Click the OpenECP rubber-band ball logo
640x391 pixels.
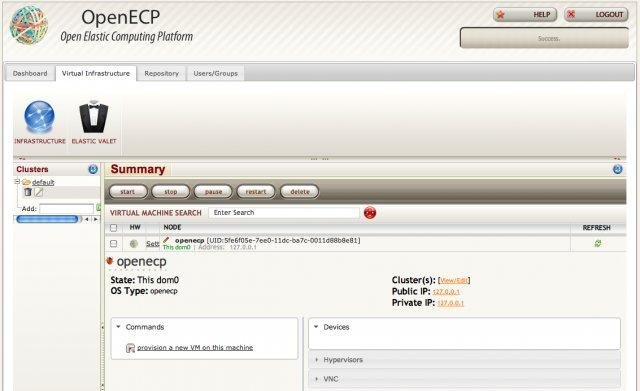[x=29, y=25]
